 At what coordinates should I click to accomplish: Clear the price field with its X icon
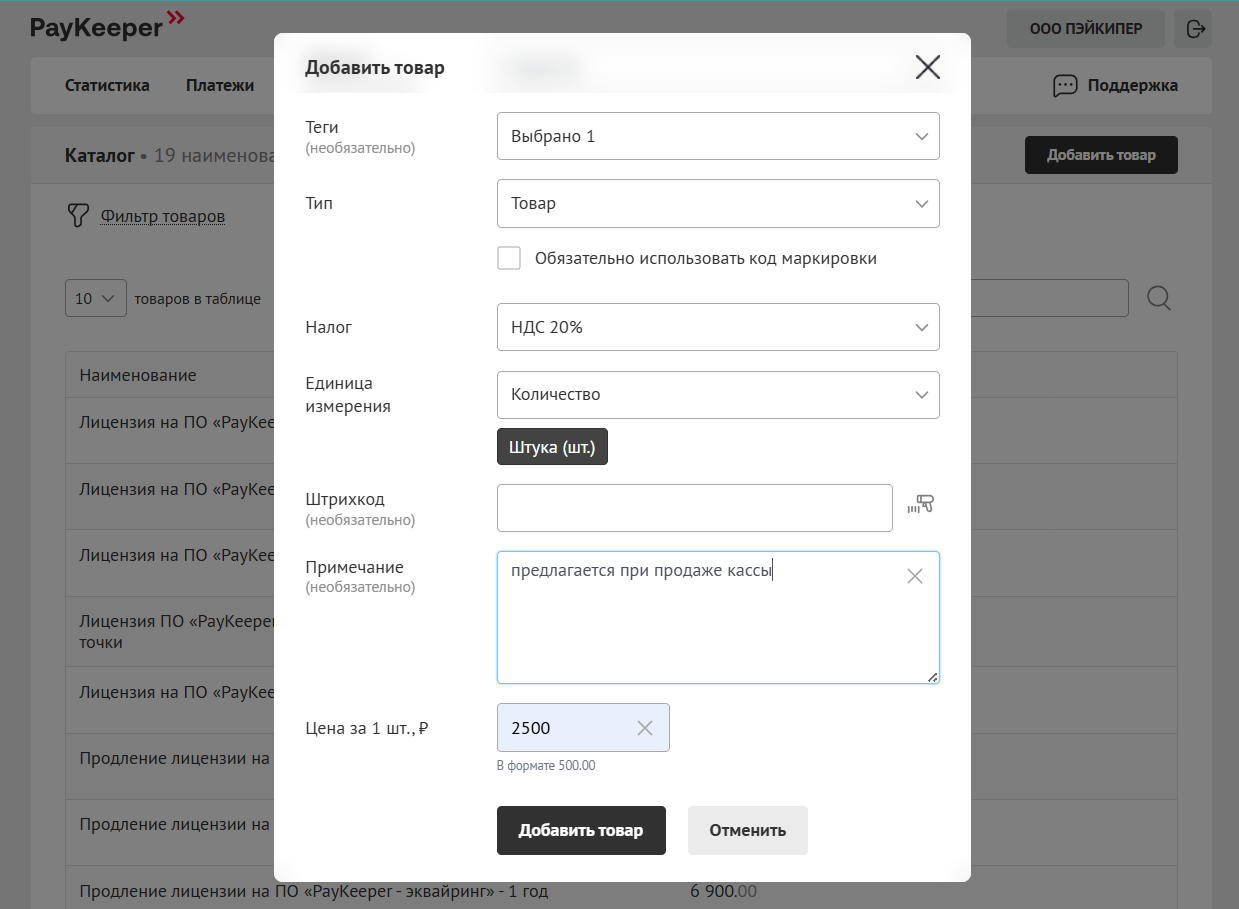coord(645,728)
